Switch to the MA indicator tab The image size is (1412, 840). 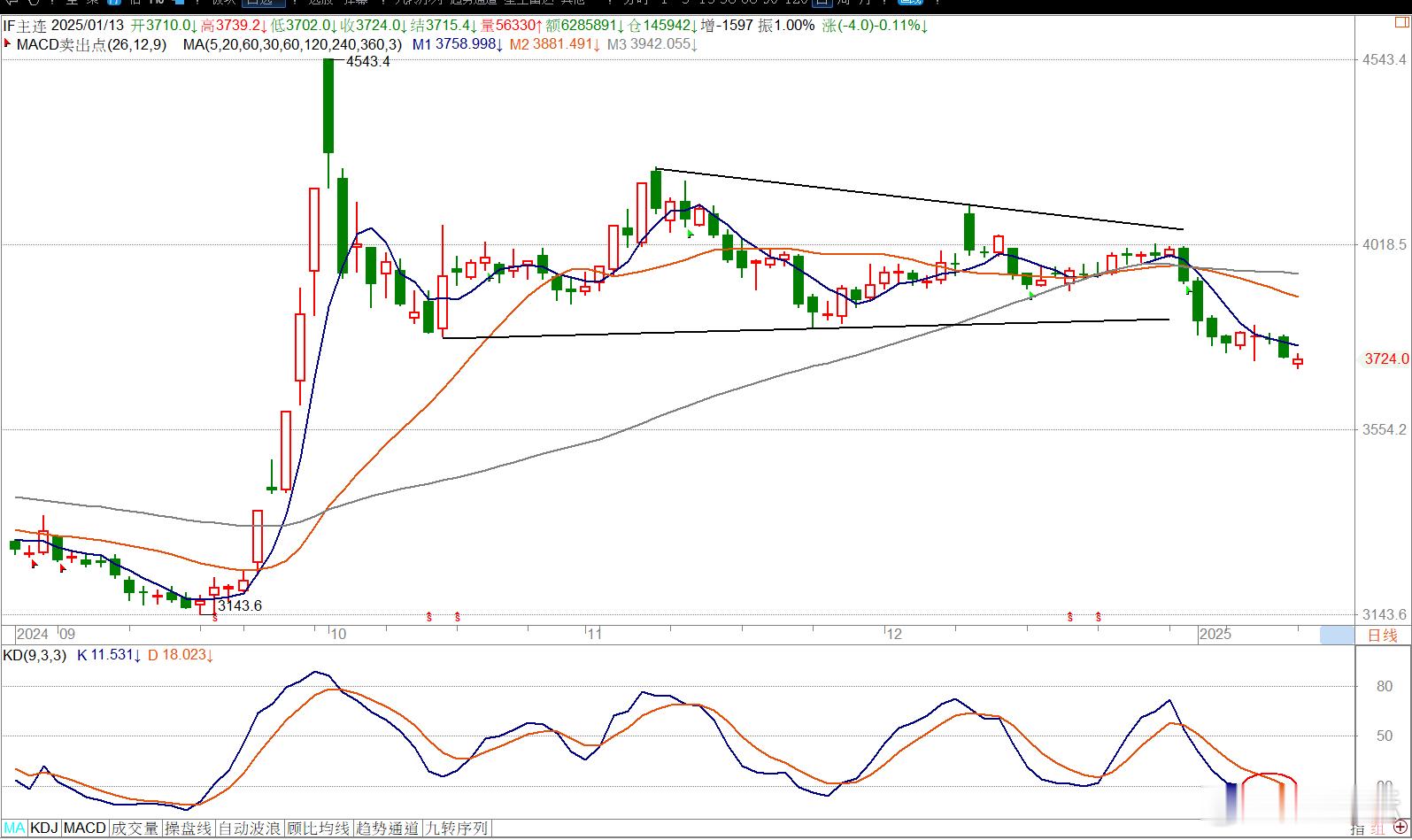[15, 828]
